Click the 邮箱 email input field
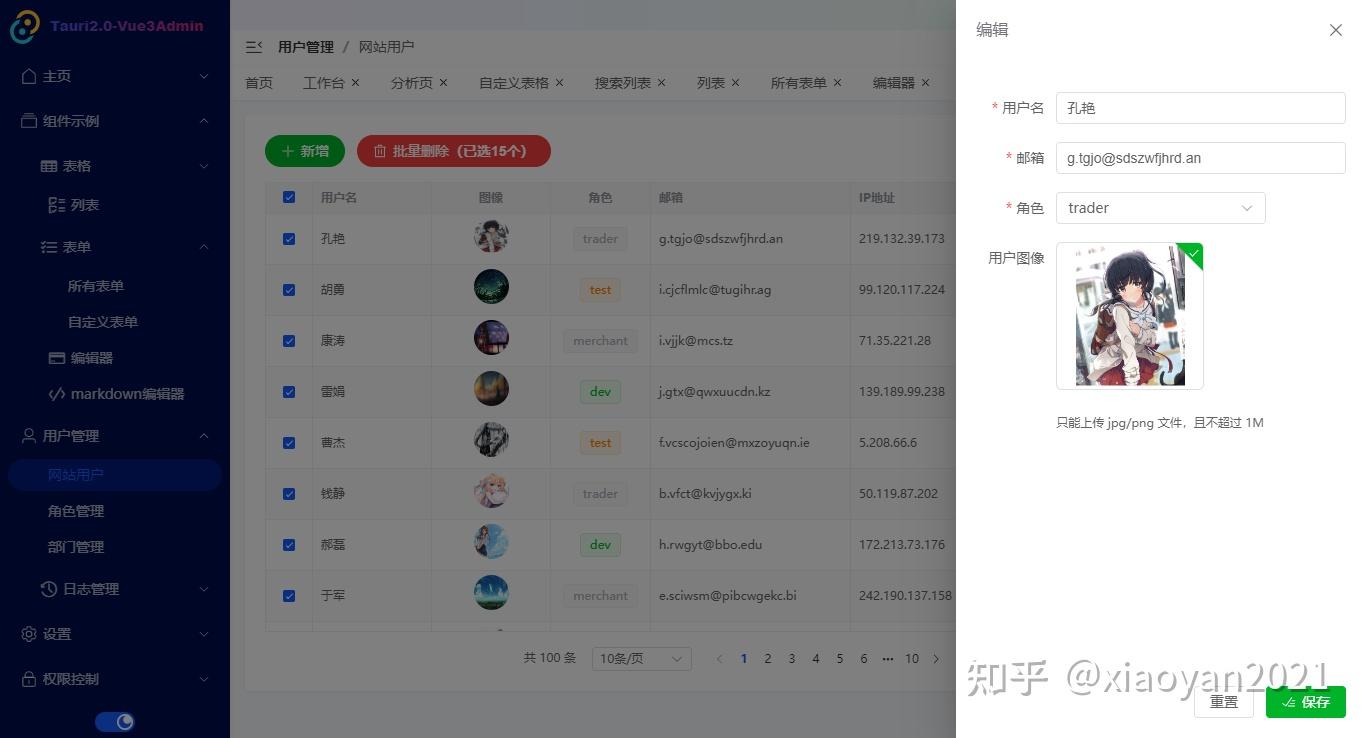Screen dimensions: 1366x738 (1199, 157)
